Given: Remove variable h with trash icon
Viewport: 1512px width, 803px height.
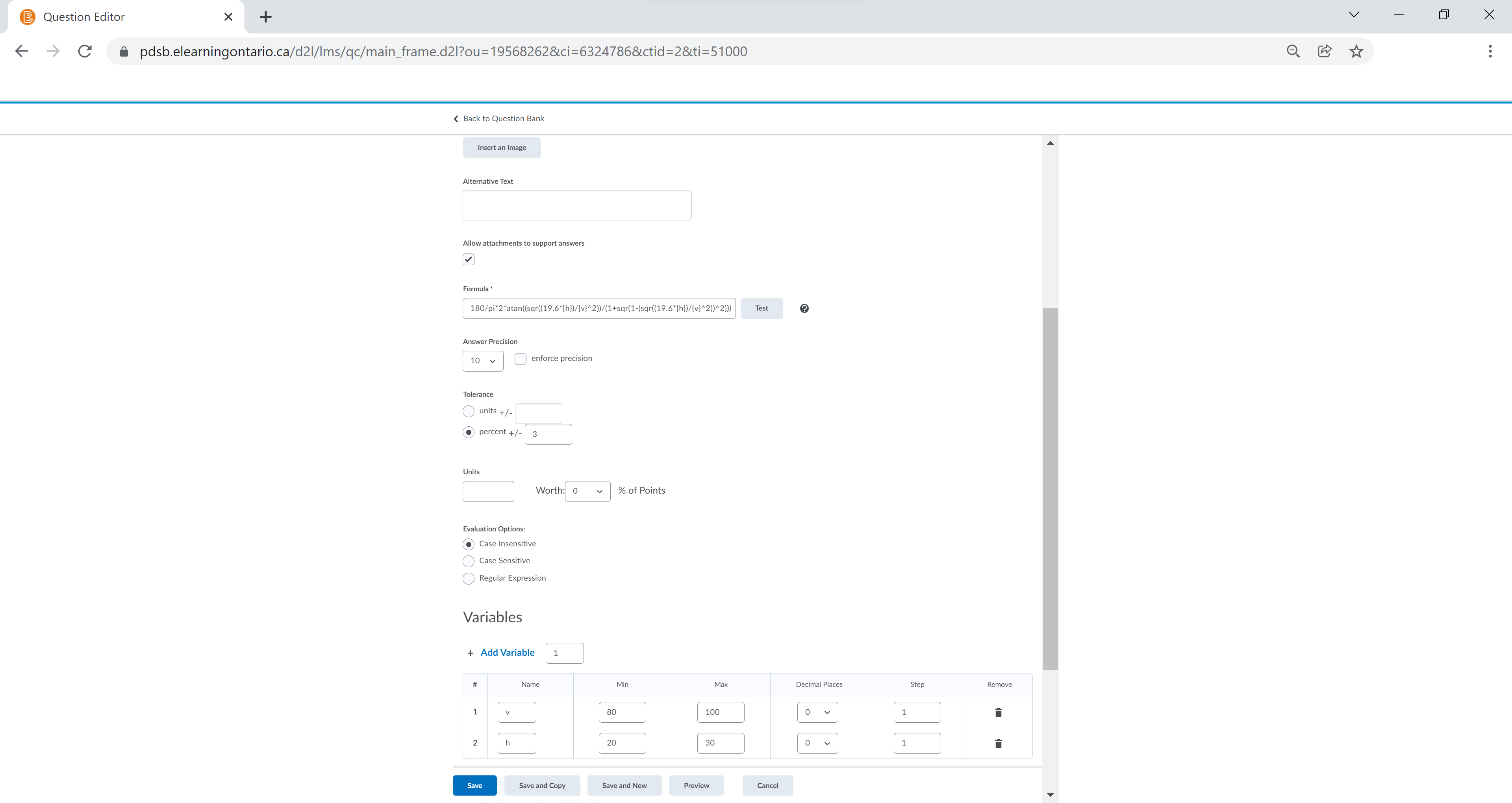Looking at the screenshot, I should coord(998,743).
